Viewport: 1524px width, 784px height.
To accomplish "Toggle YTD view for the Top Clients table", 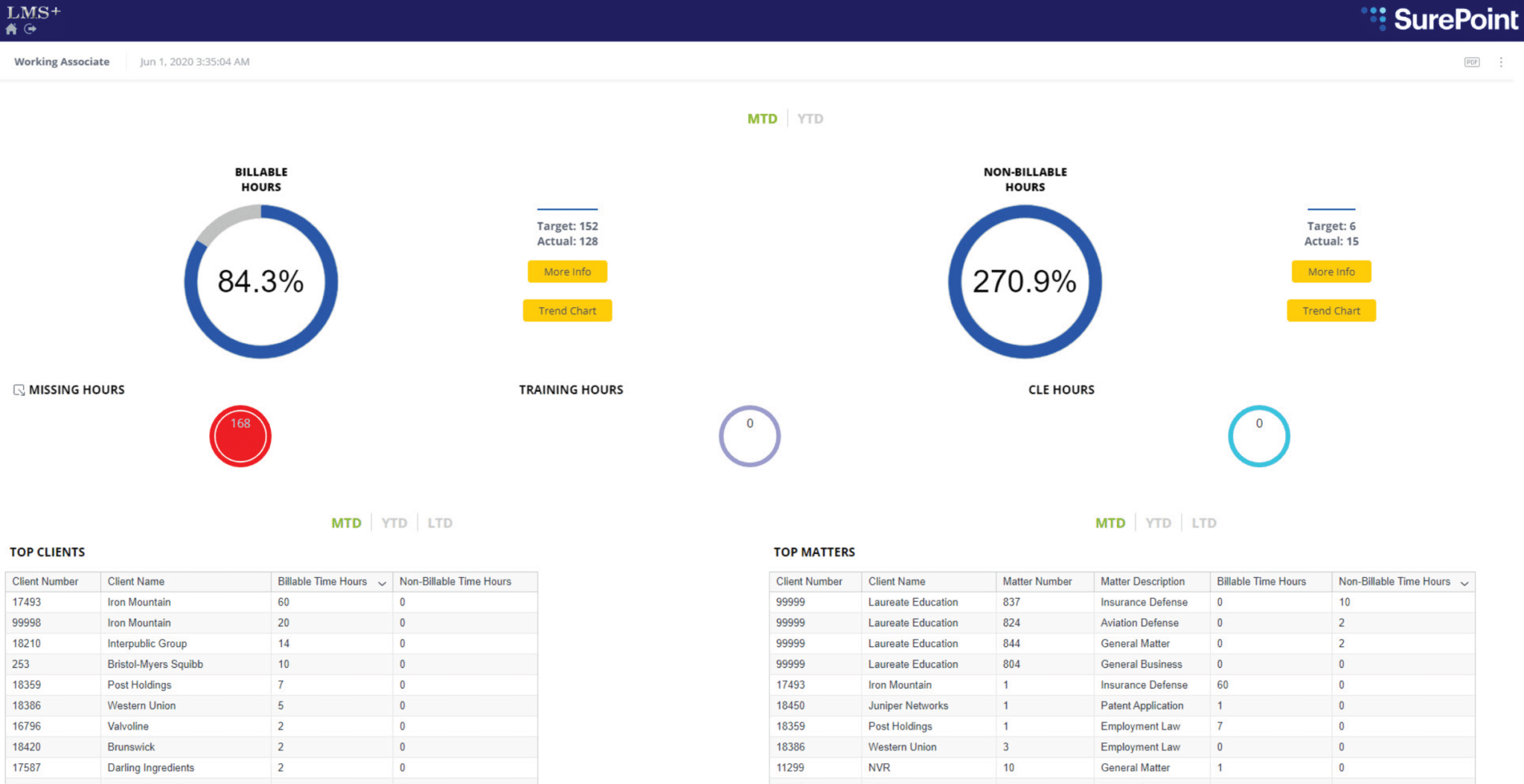I will pos(394,522).
